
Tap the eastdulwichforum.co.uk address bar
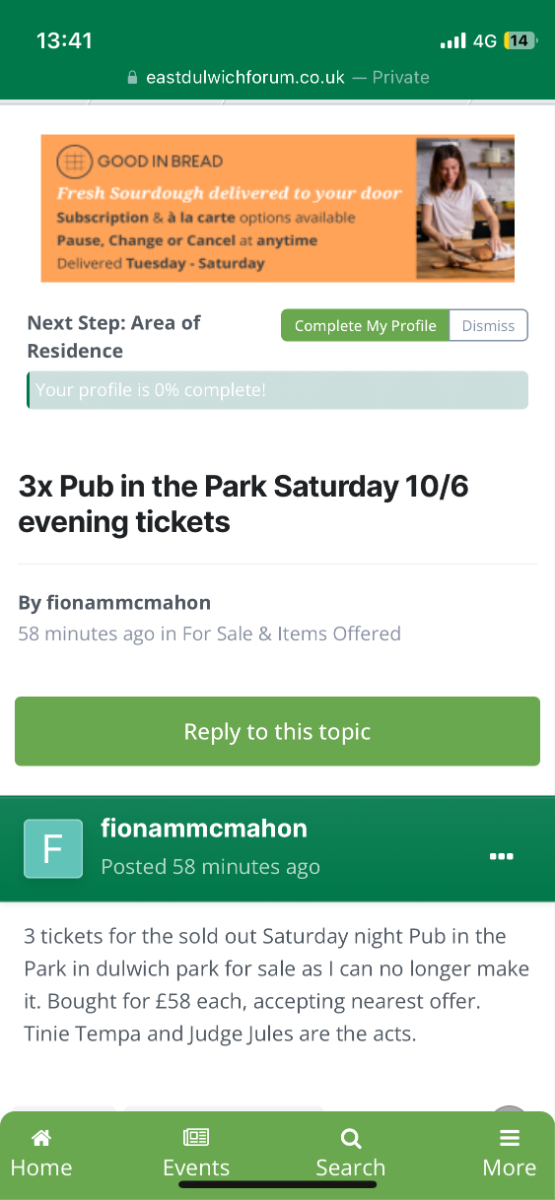[x=278, y=78]
